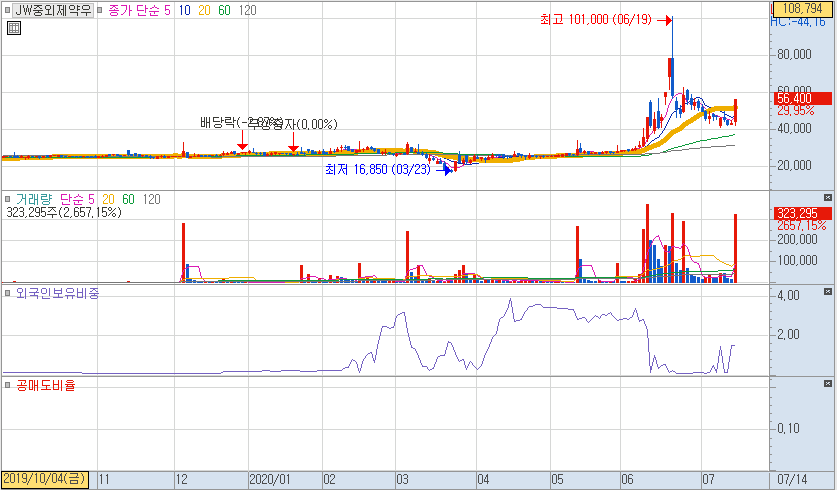This screenshot has width=837, height=490.
Task: Select the 20-day moving average legend in price panel
Action: 204,10
